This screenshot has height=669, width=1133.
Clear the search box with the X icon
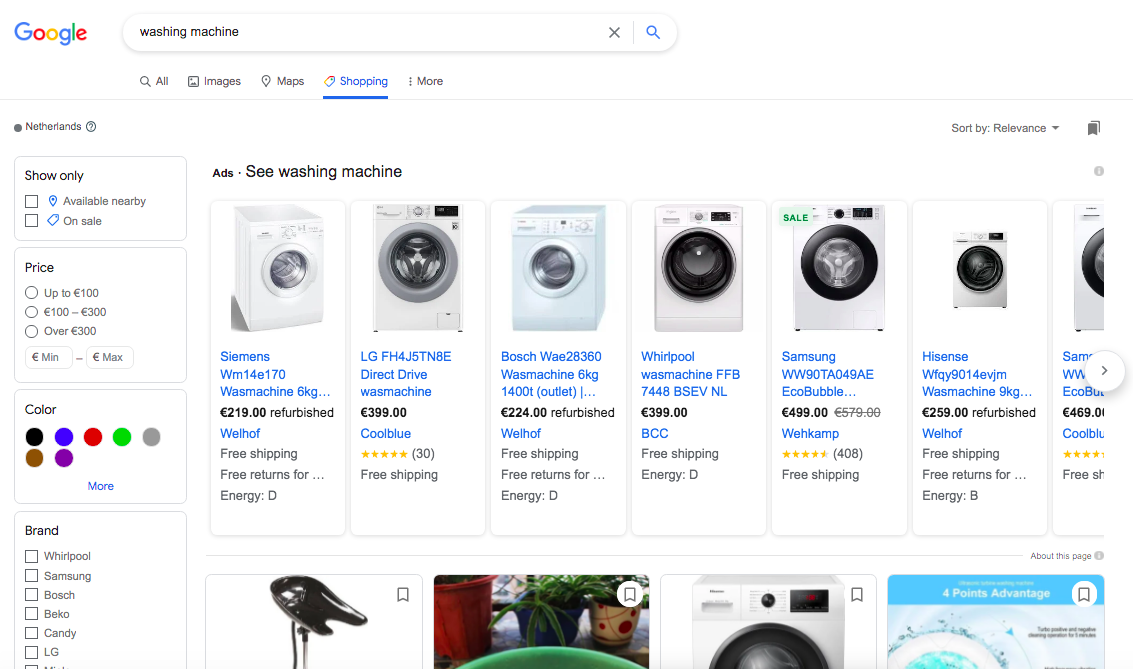click(614, 33)
